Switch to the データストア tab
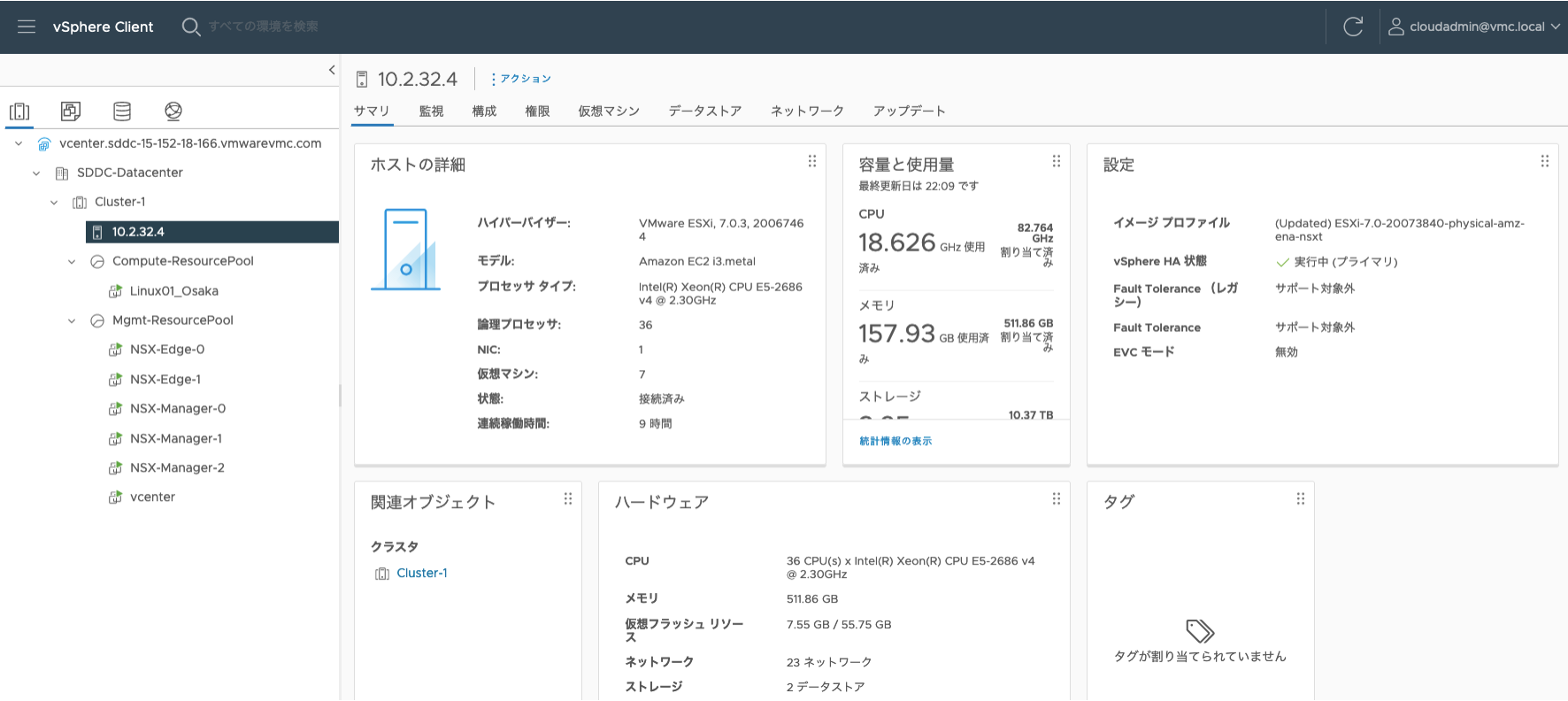Screen dimensions: 1568x701 [705, 111]
